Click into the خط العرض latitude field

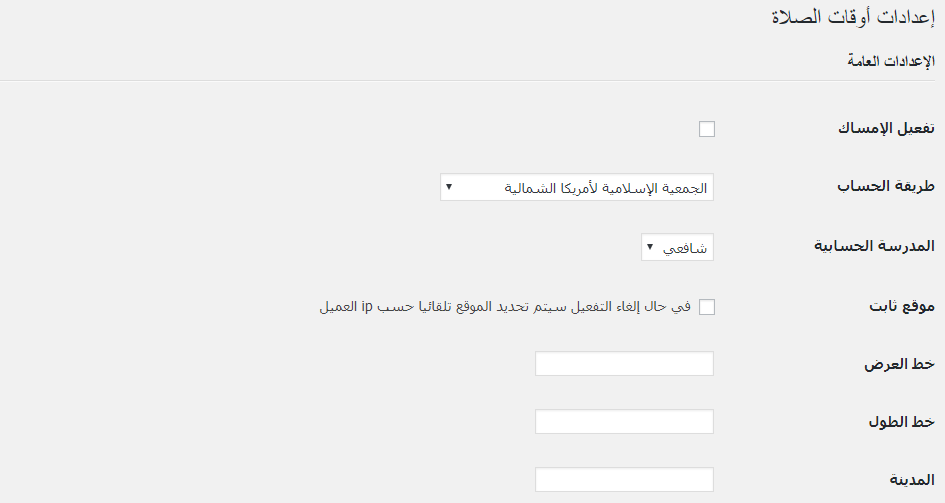(625, 364)
